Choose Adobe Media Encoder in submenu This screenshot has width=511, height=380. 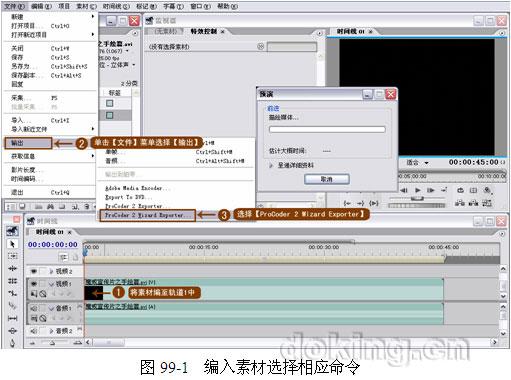(x=137, y=188)
